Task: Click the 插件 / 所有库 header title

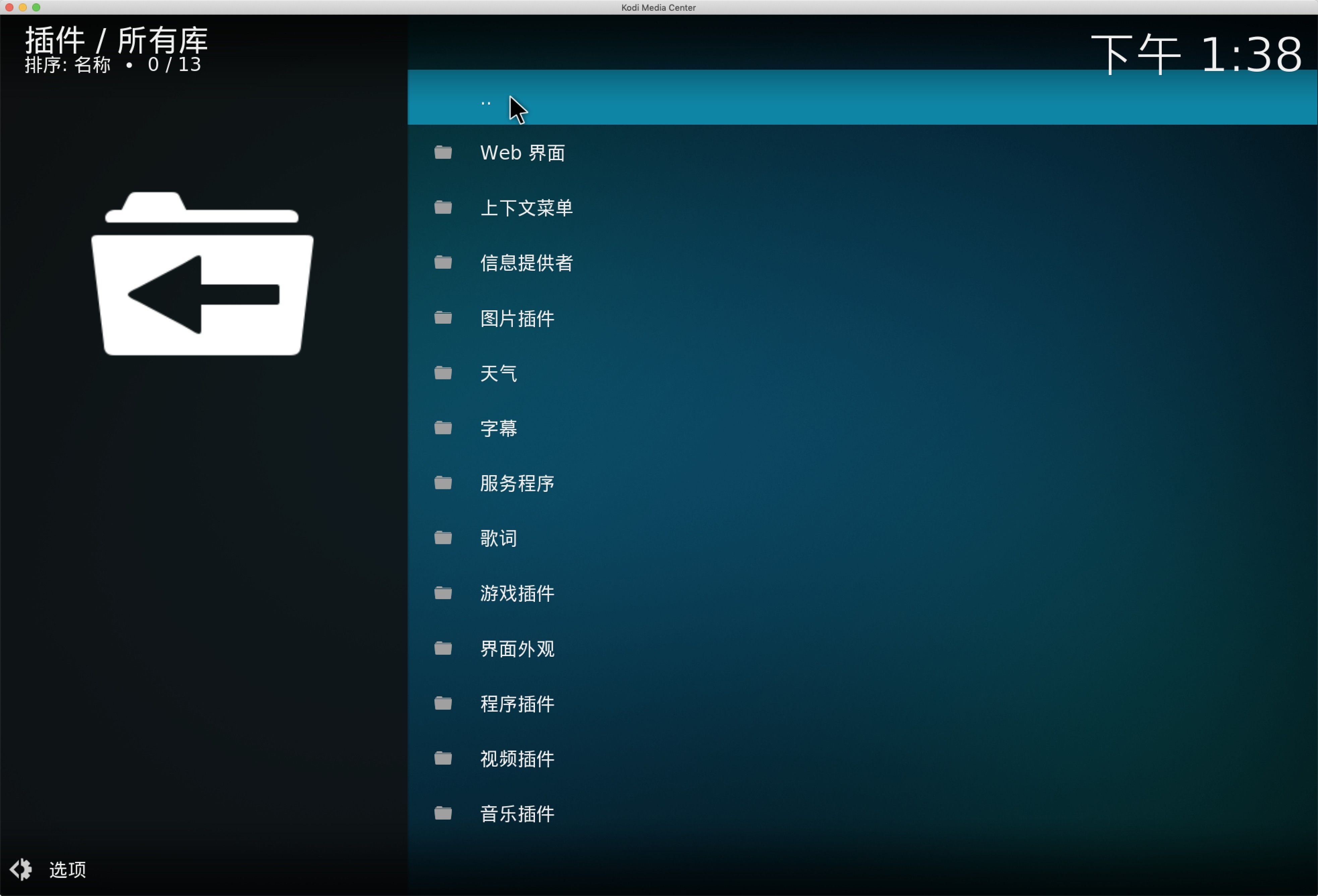Action: [x=117, y=41]
